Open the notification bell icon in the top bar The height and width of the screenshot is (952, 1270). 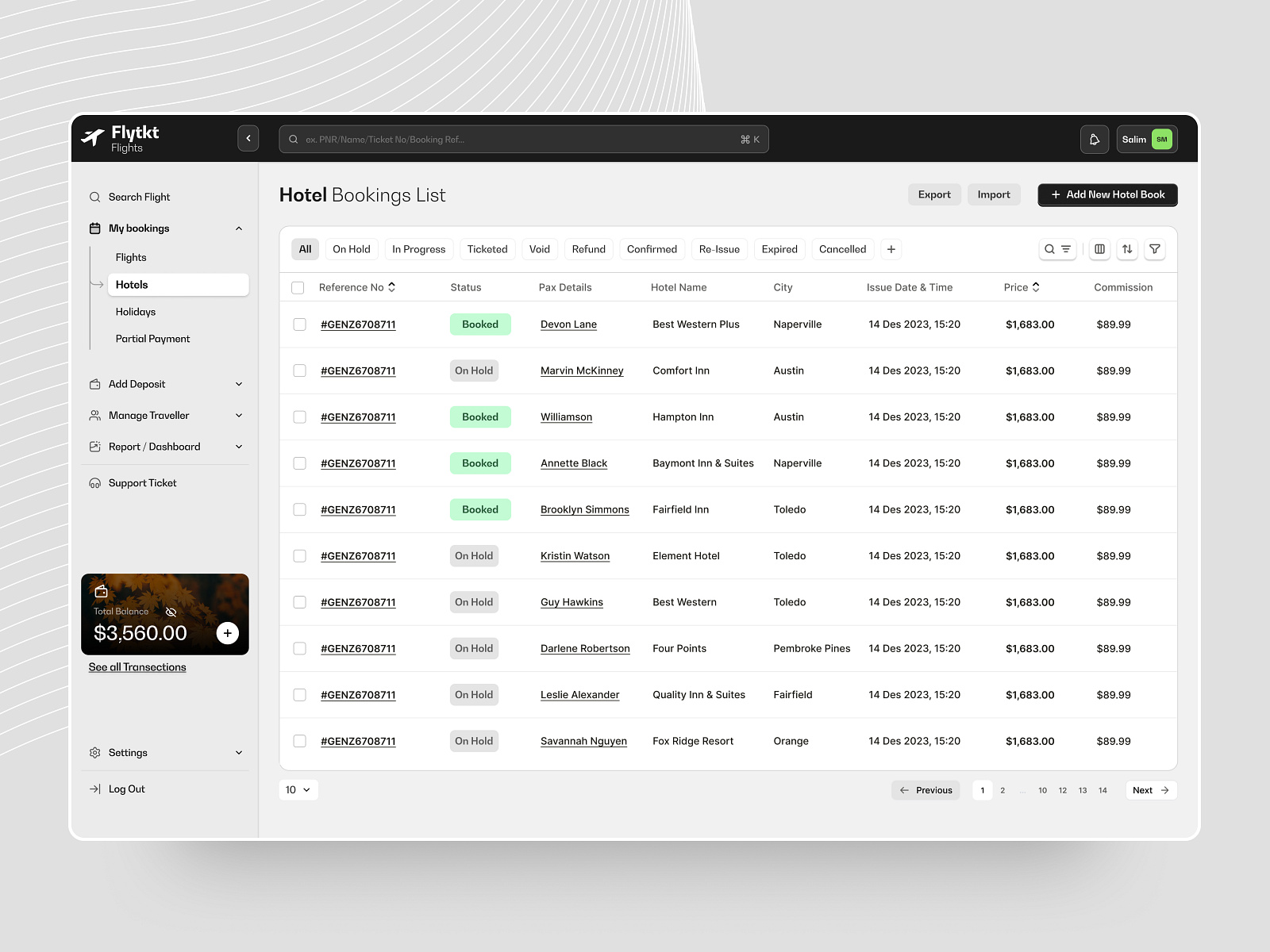(1095, 139)
